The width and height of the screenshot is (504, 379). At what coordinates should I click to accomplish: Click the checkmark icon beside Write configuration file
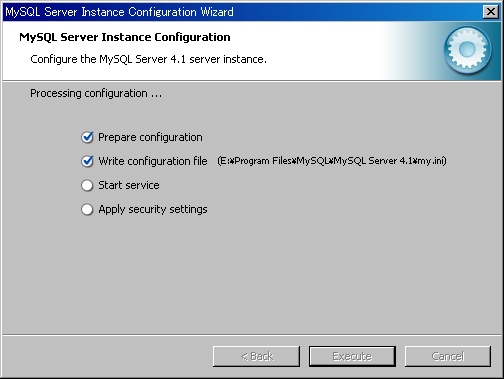click(87, 161)
